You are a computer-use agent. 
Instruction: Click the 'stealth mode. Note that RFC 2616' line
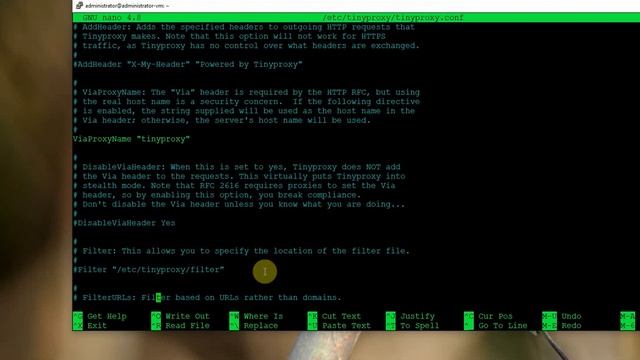pos(234,186)
